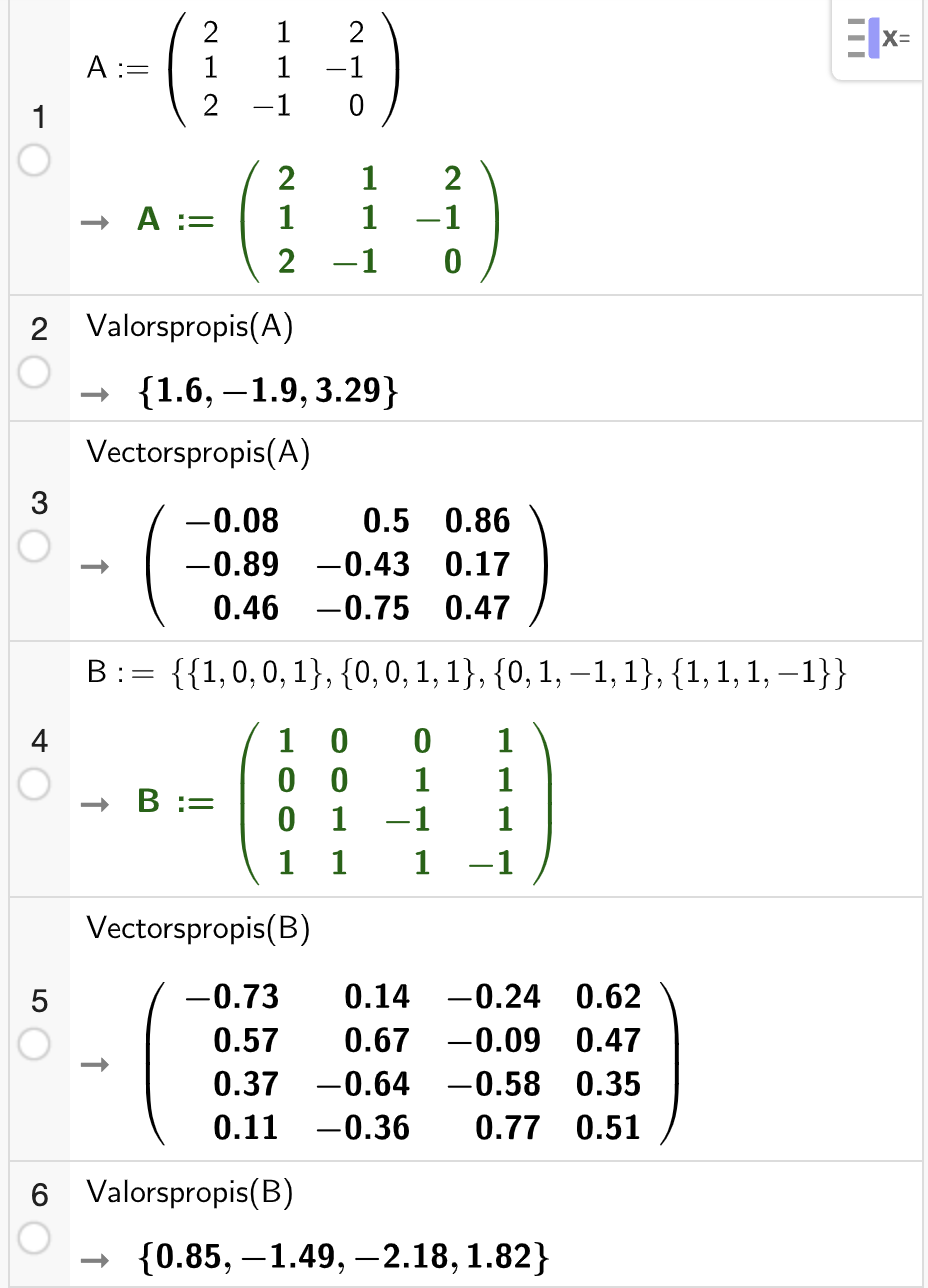Edit the Valorspropis(A) input
Viewport: 928px width, 1288px height.
click(x=190, y=328)
